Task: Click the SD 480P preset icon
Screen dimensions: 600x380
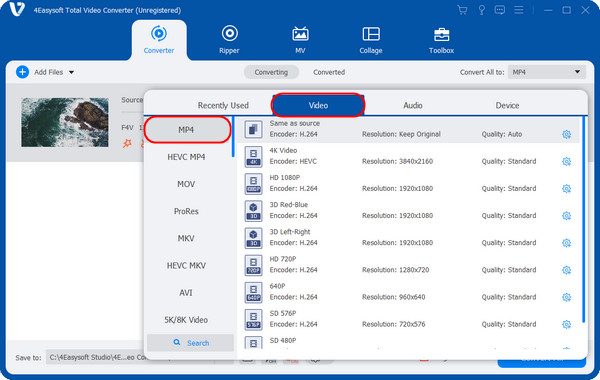Action: click(x=253, y=342)
